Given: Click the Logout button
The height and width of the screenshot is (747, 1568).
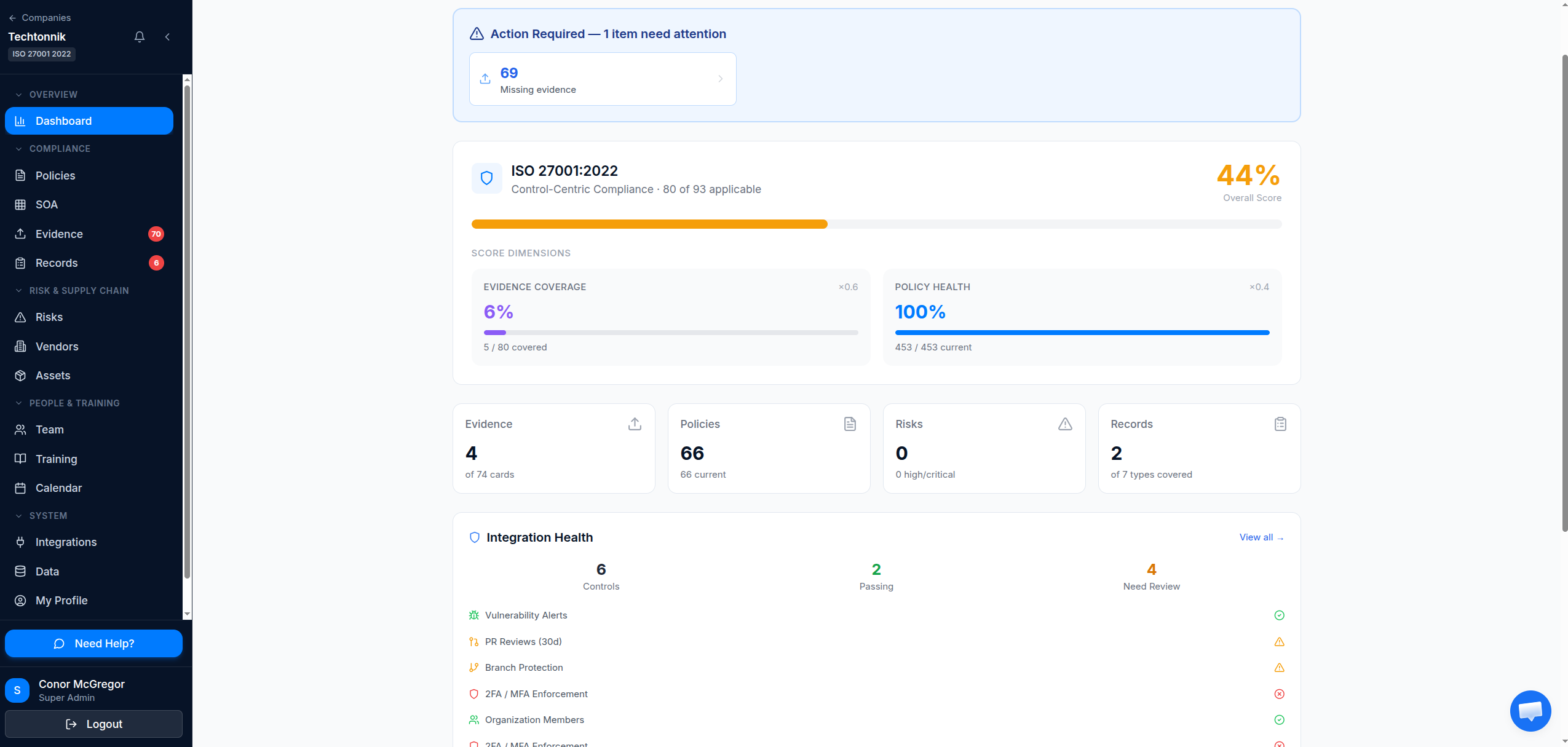Looking at the screenshot, I should 93,724.
